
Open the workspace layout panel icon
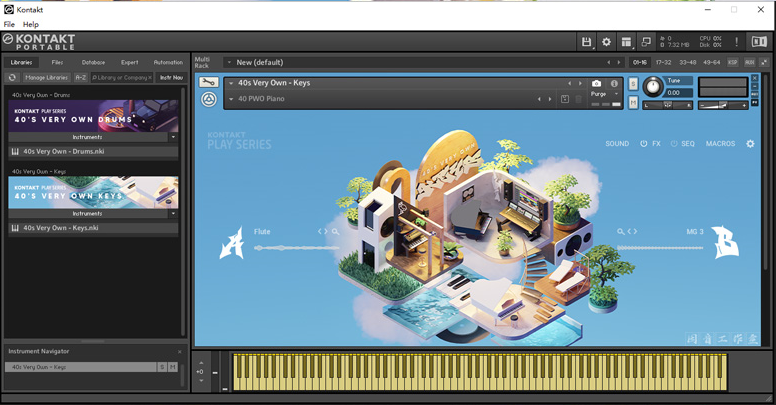[627, 42]
